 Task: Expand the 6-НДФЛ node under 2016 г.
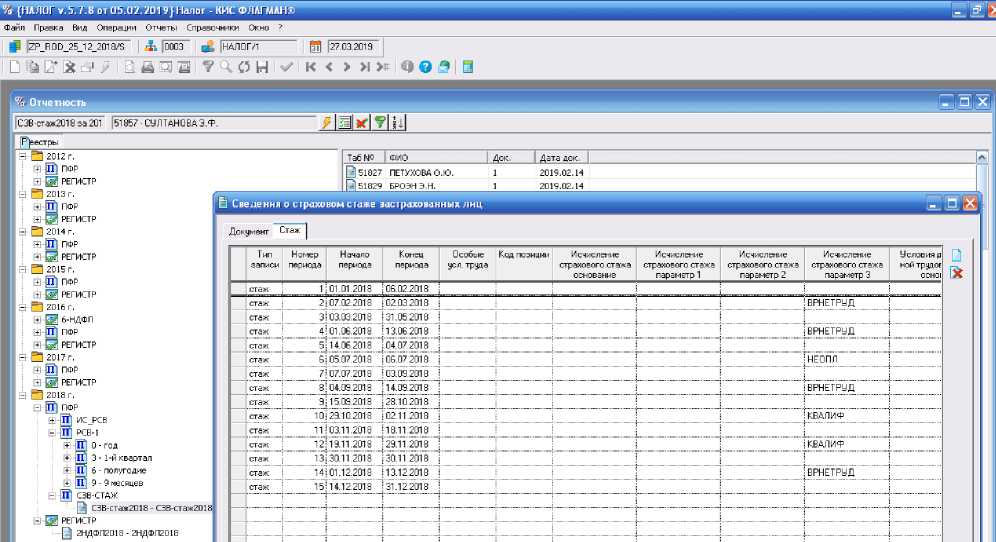[37, 319]
